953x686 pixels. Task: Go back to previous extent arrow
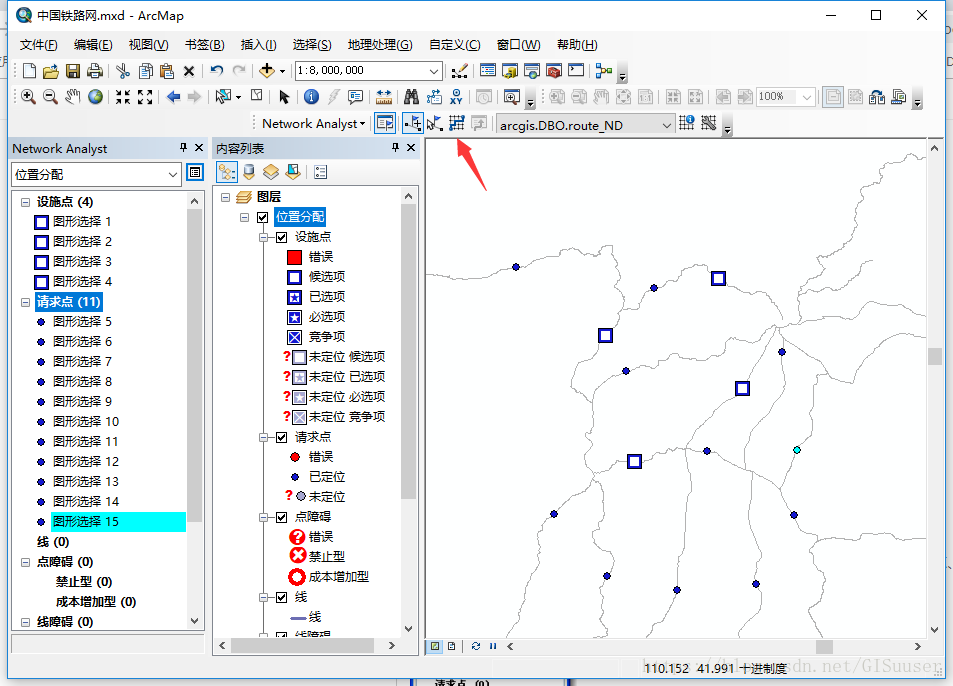pos(173,97)
